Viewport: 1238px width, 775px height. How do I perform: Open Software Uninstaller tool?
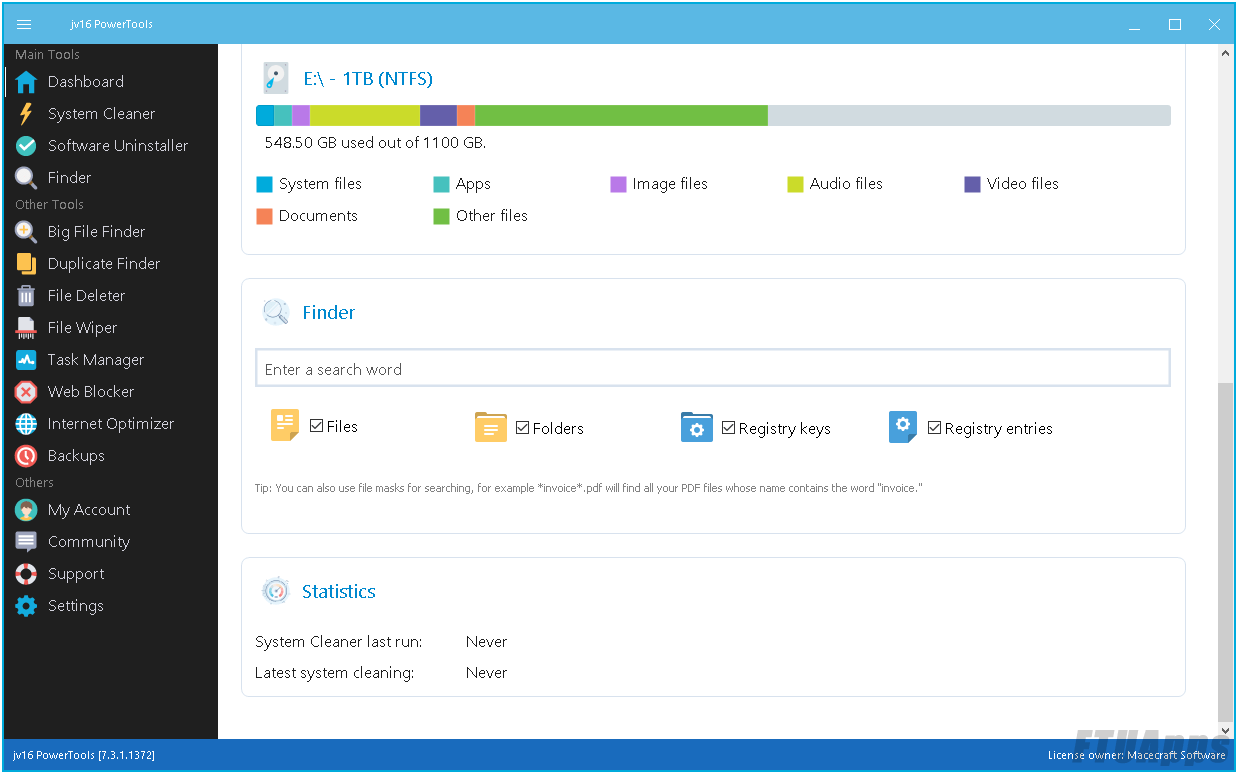(x=118, y=146)
